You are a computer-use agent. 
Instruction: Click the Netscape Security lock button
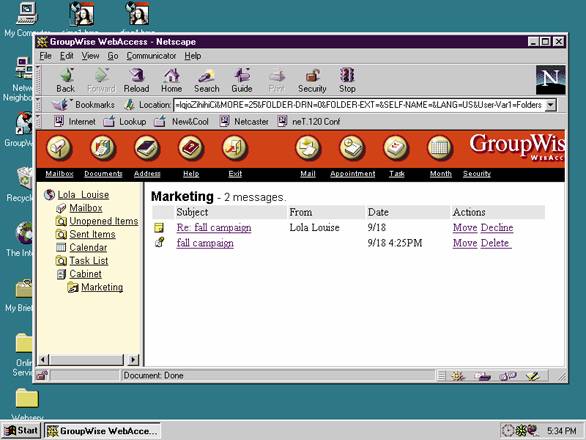(x=312, y=80)
